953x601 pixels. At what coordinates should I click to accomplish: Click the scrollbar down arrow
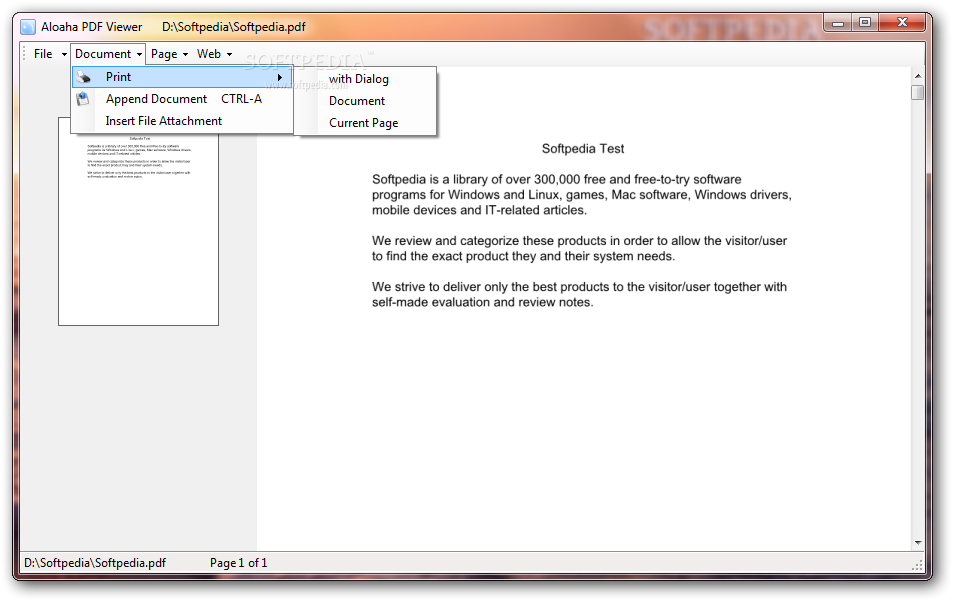click(x=918, y=542)
